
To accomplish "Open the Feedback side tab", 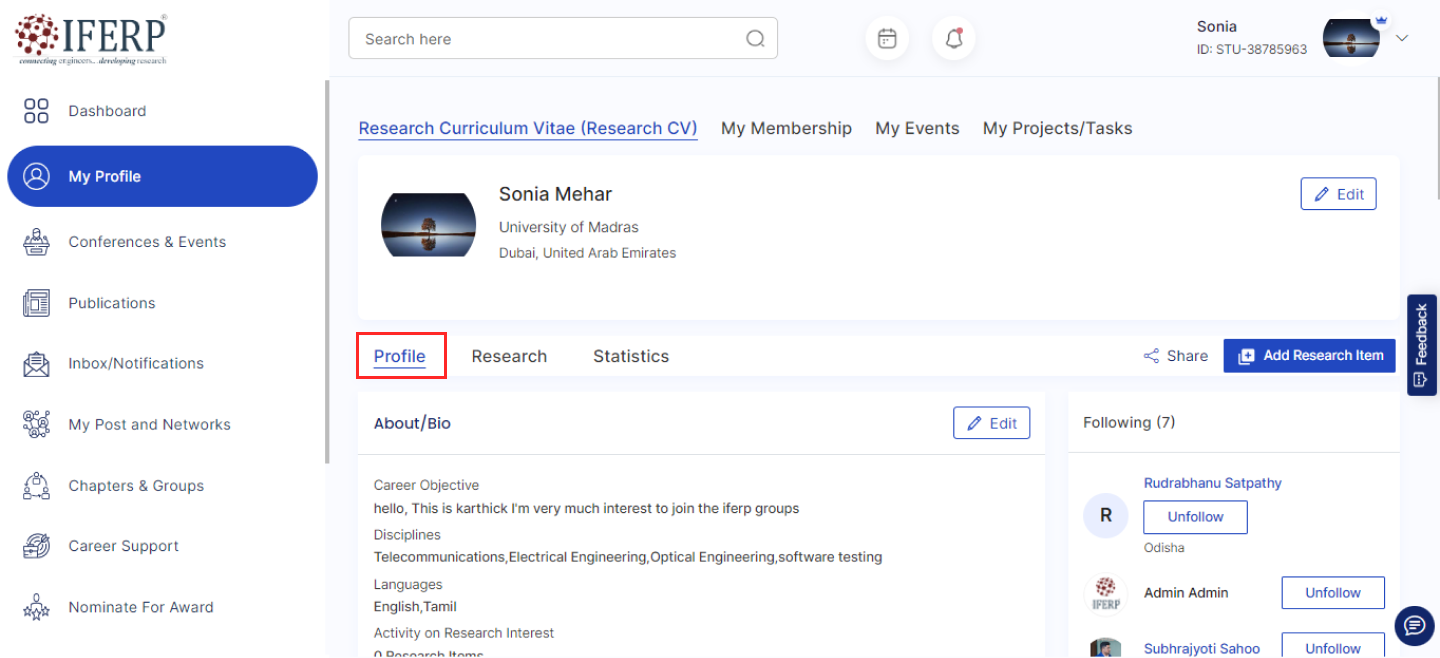I will coord(1421,345).
